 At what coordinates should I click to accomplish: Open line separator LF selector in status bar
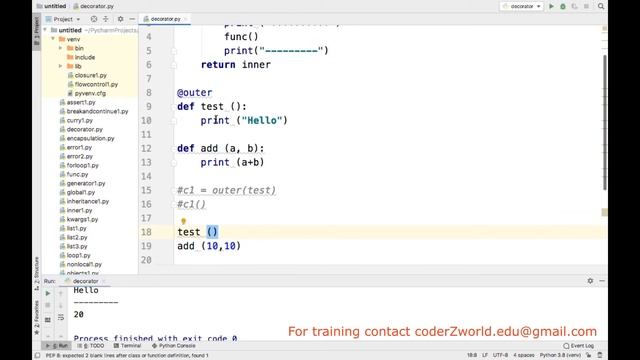(x=485, y=356)
